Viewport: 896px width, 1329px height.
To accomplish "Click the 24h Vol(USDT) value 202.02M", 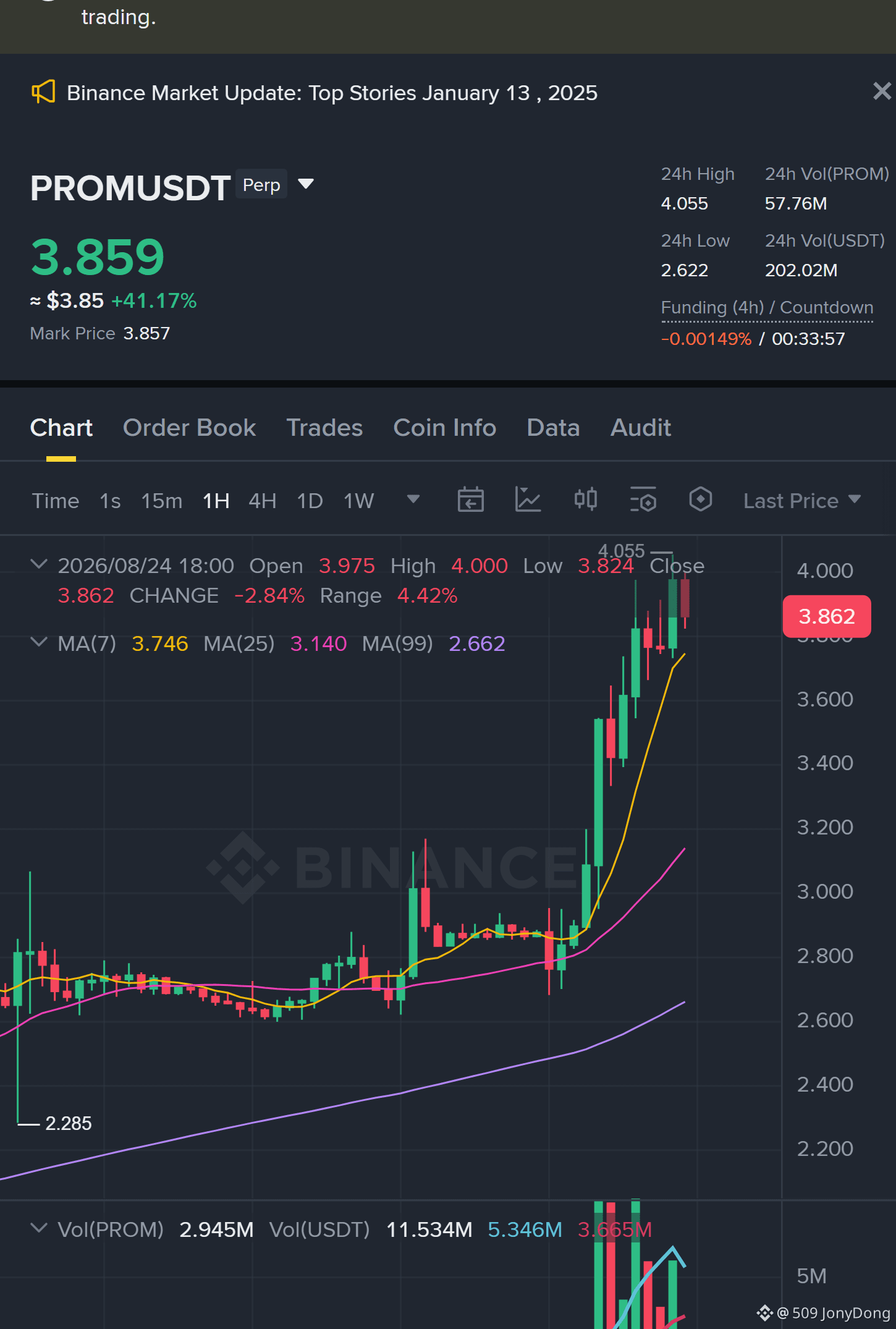I will (801, 270).
